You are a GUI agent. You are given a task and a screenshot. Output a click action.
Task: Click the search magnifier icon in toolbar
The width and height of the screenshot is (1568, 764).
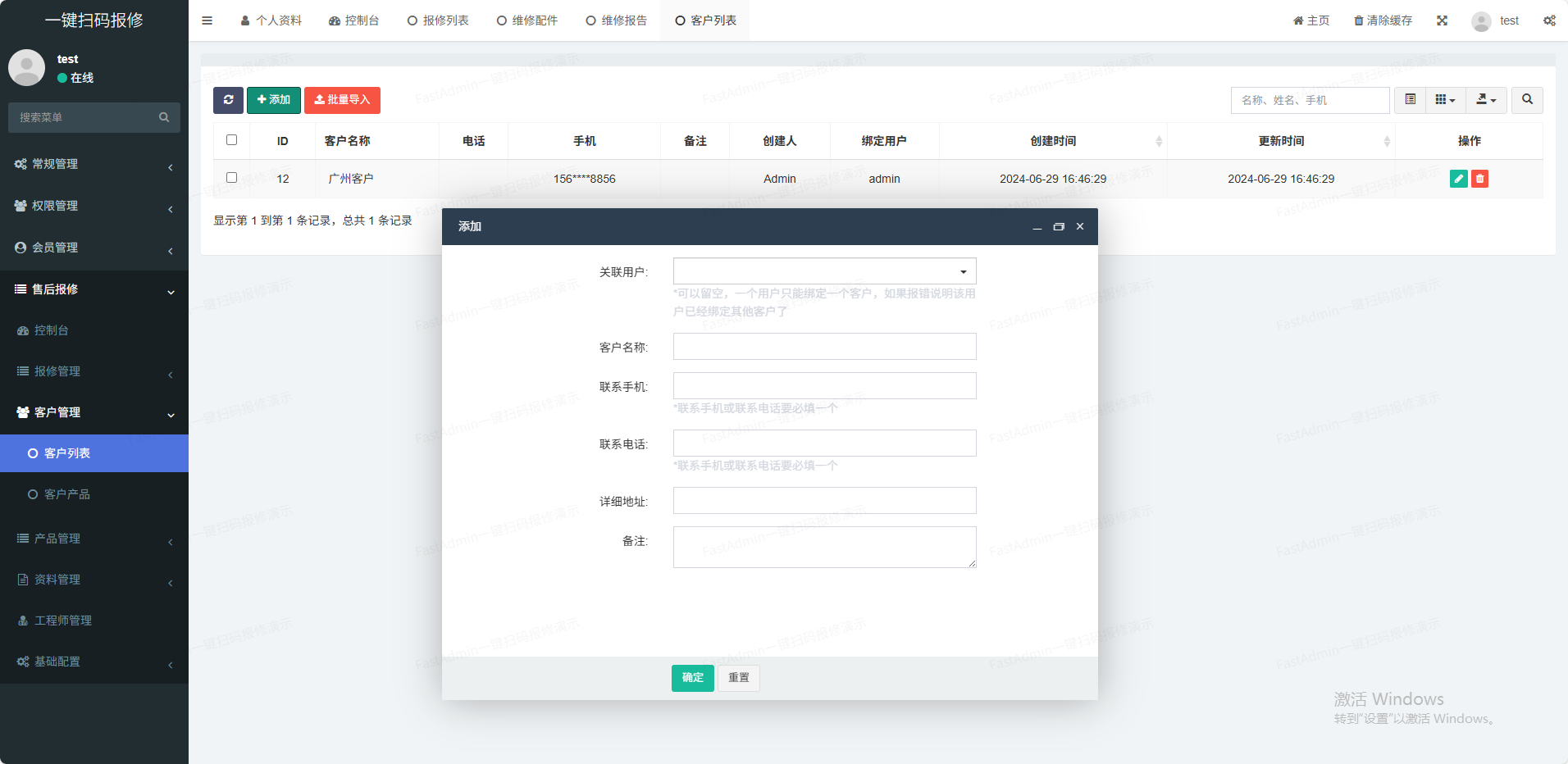(x=1527, y=100)
